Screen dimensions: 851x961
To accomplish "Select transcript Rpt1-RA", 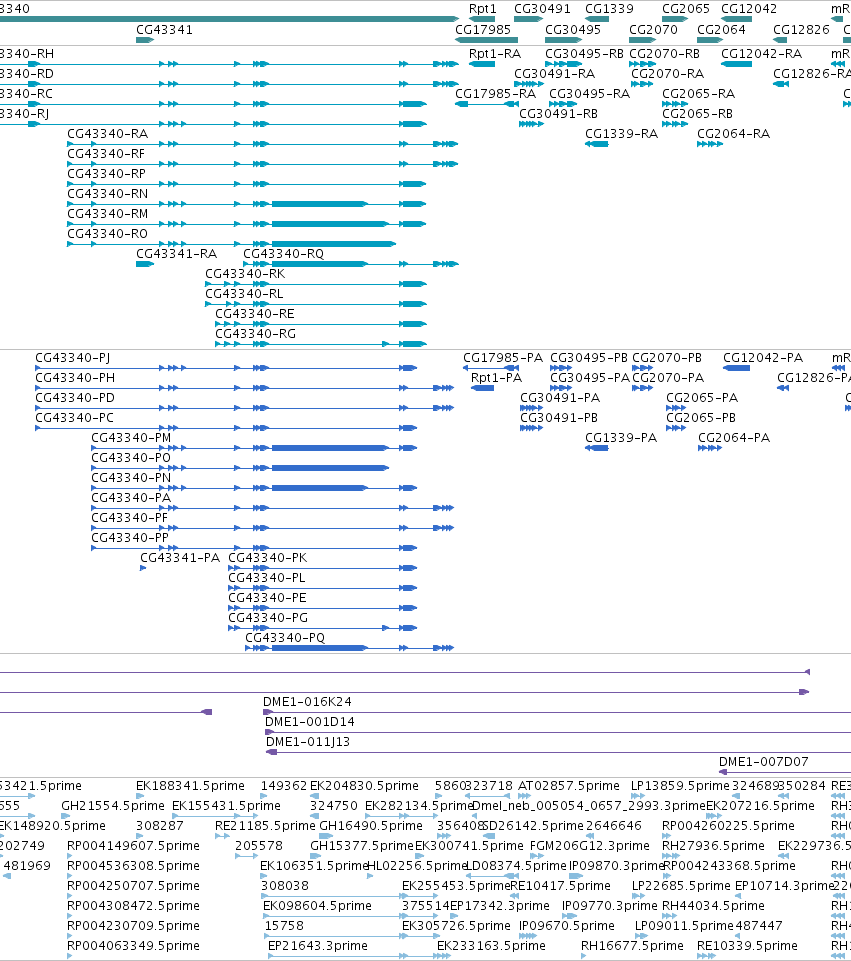I will tap(494, 54).
